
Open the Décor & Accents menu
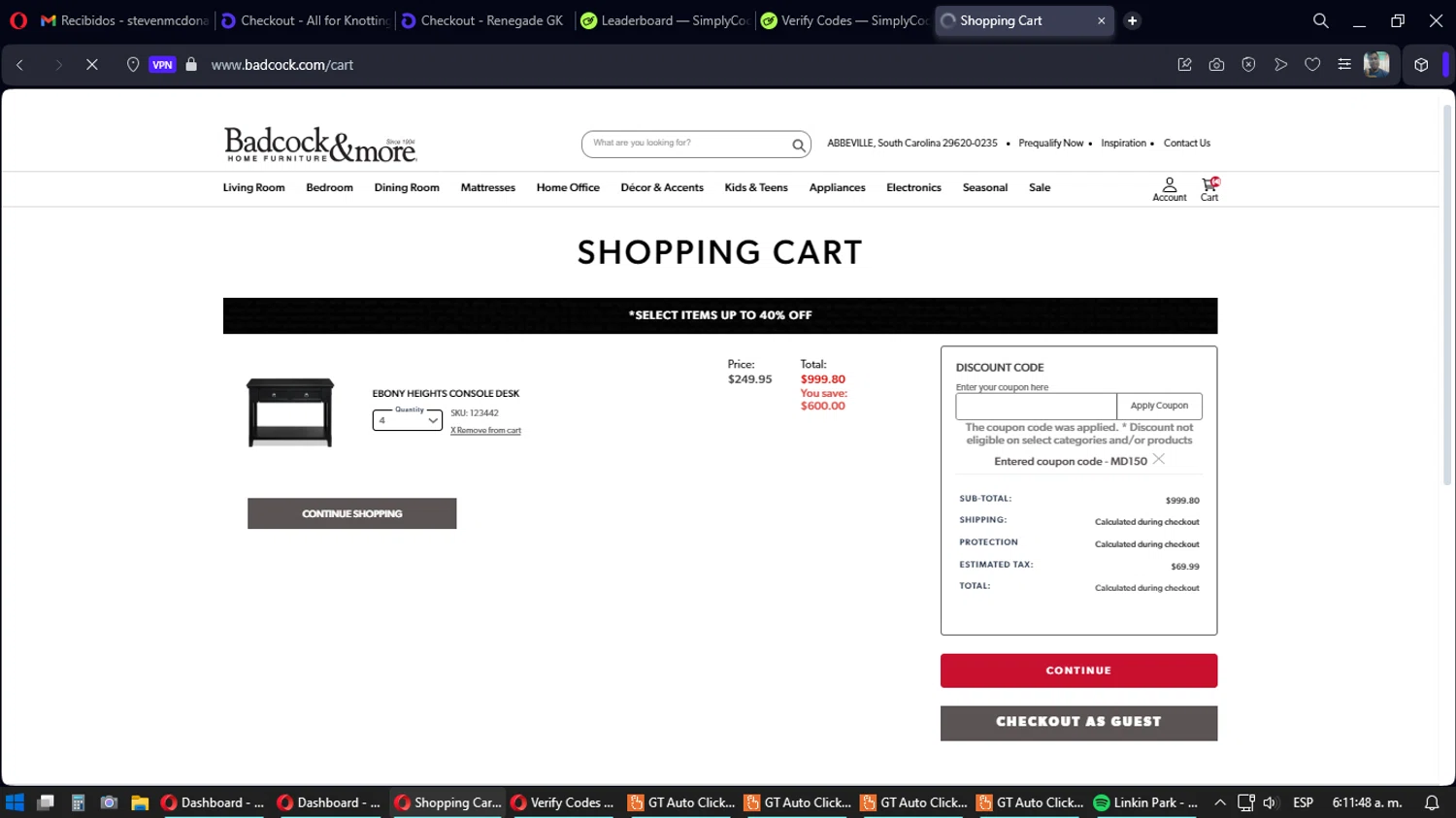tap(662, 188)
